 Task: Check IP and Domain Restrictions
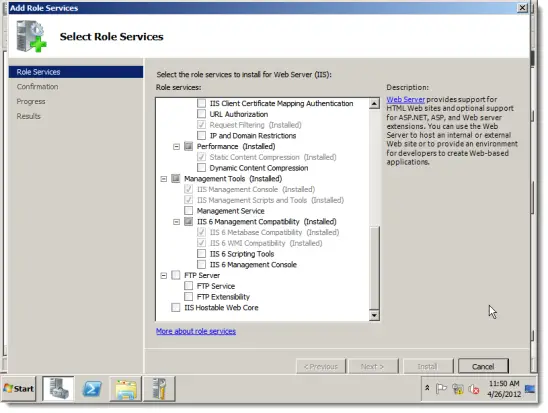point(201,136)
